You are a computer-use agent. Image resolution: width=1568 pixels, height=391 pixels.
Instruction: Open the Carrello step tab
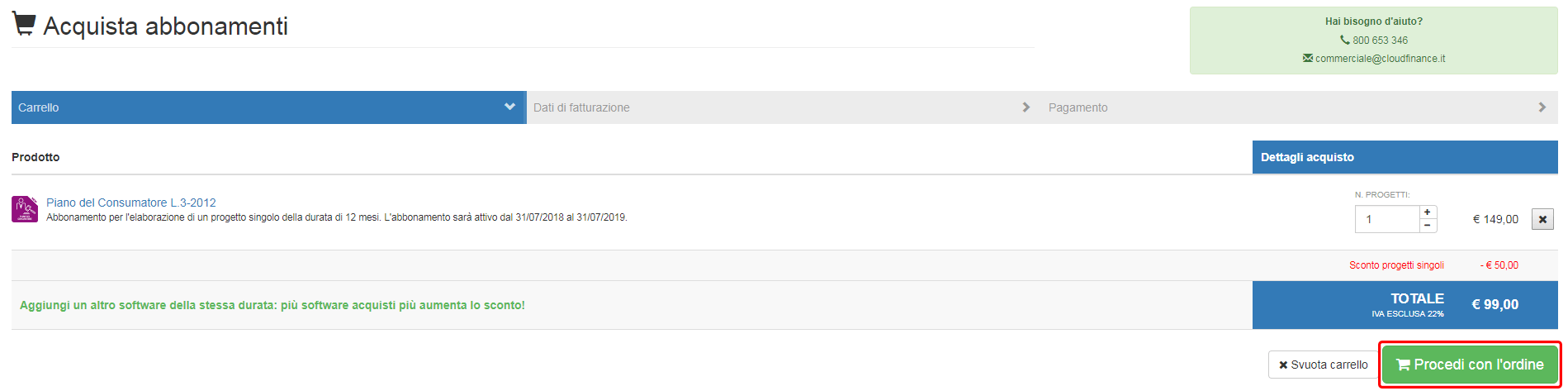point(268,107)
